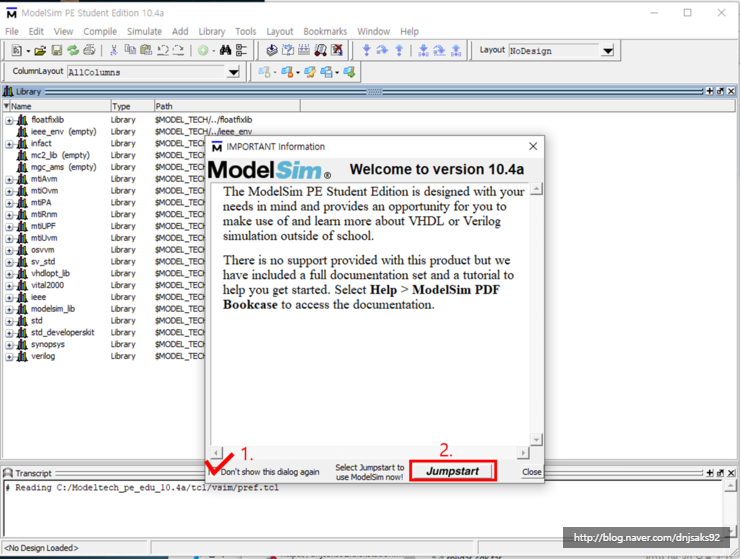The image size is (740, 559).
Task: Open the ColumnLayout AllColumns dropdown
Action: [x=233, y=72]
